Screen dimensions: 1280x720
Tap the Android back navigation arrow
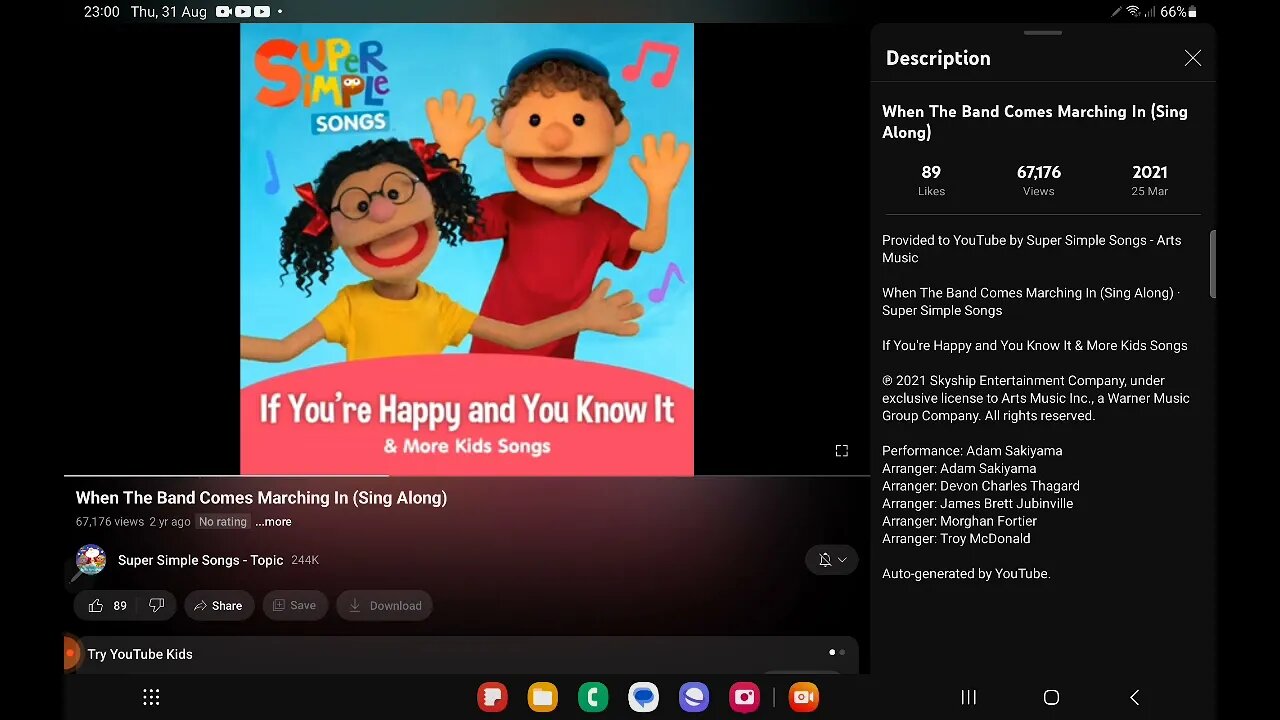click(1134, 697)
